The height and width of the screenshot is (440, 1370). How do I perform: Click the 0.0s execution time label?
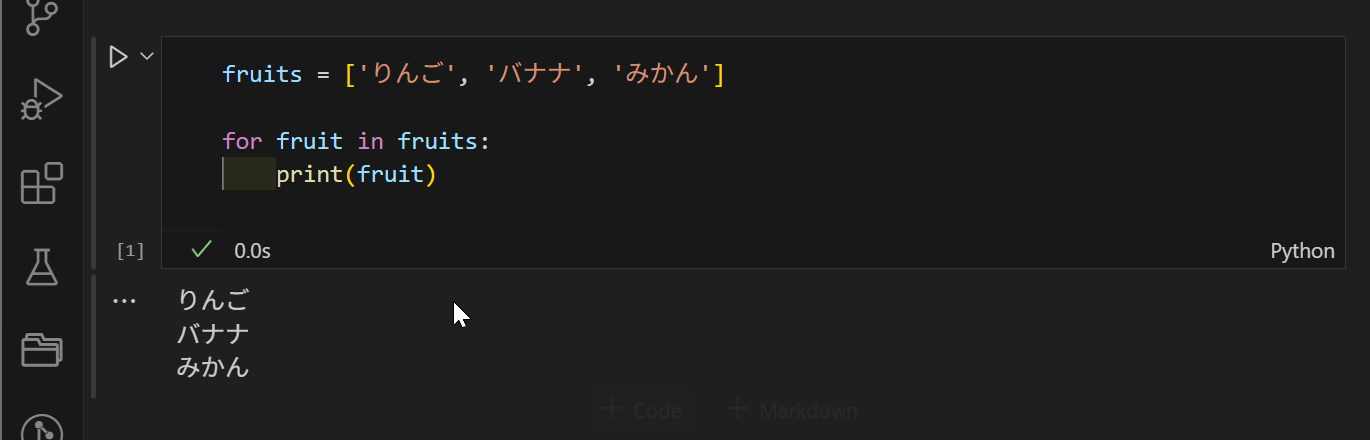point(252,251)
